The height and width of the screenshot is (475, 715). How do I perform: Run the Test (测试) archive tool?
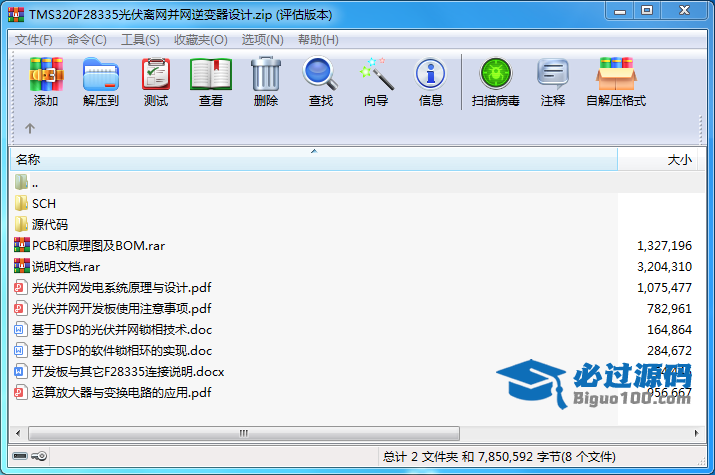pyautogui.click(x=156, y=75)
